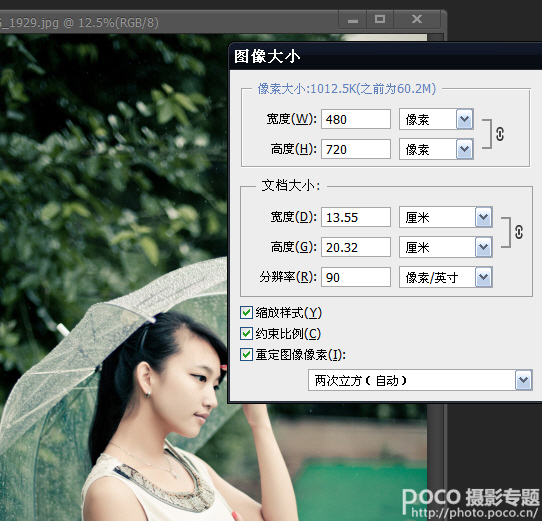Click the 图像大小 dialog title bar
The height and width of the screenshot is (521, 542).
click(385, 56)
